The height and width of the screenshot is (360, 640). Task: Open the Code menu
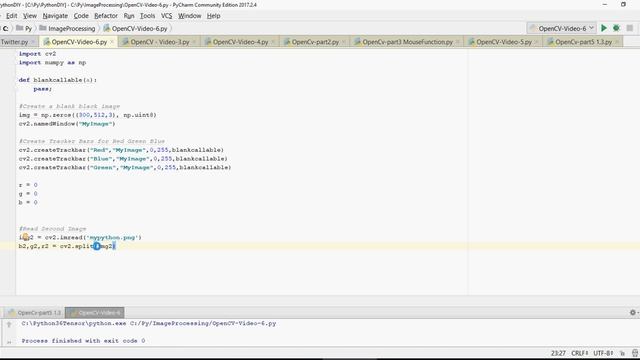click(81, 16)
